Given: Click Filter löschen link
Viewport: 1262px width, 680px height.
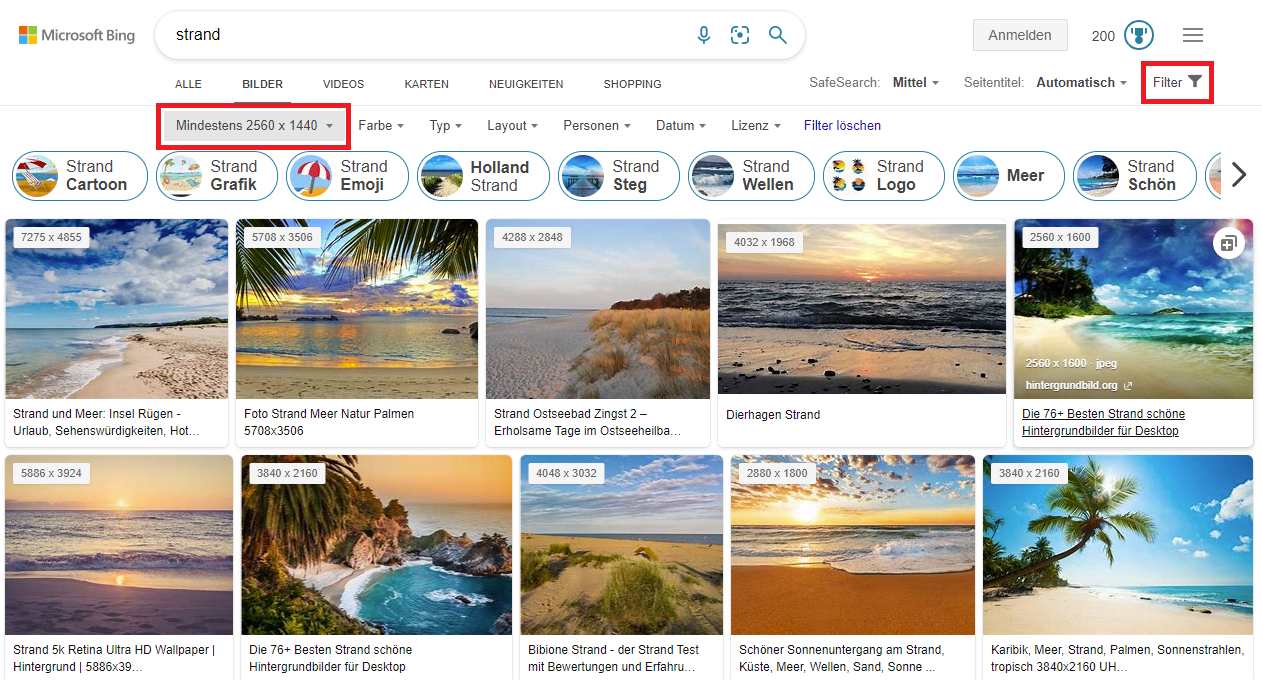Looking at the screenshot, I should 842,126.
